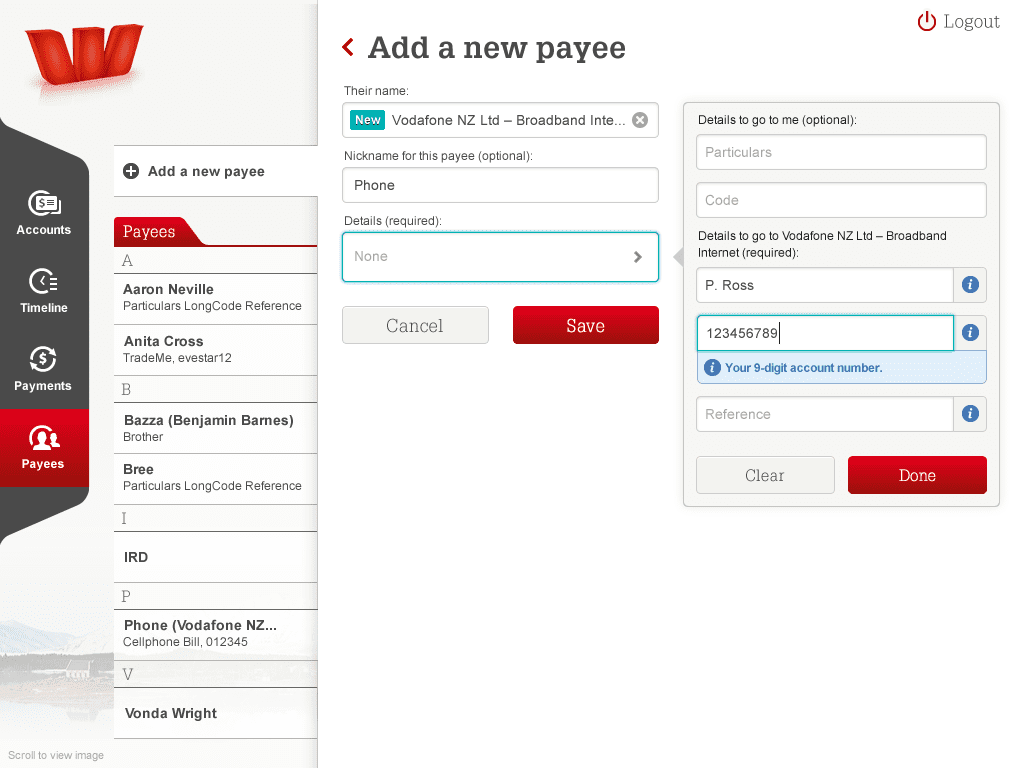Select the Payees sidebar icon
Screen dimensions: 1024x768
(44, 438)
